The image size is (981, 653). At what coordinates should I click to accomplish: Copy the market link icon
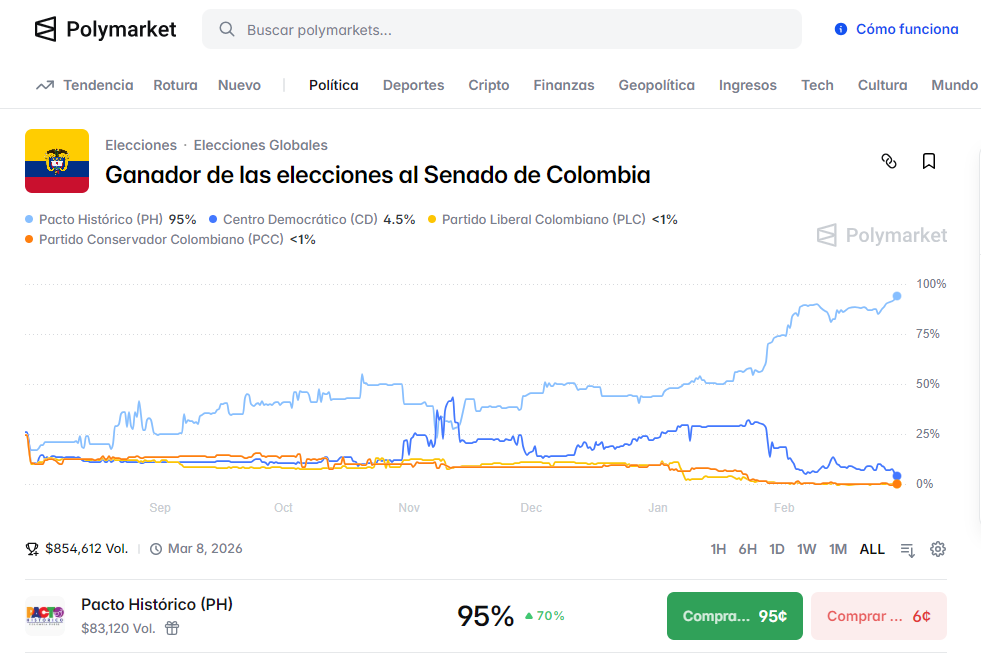[x=889, y=161]
